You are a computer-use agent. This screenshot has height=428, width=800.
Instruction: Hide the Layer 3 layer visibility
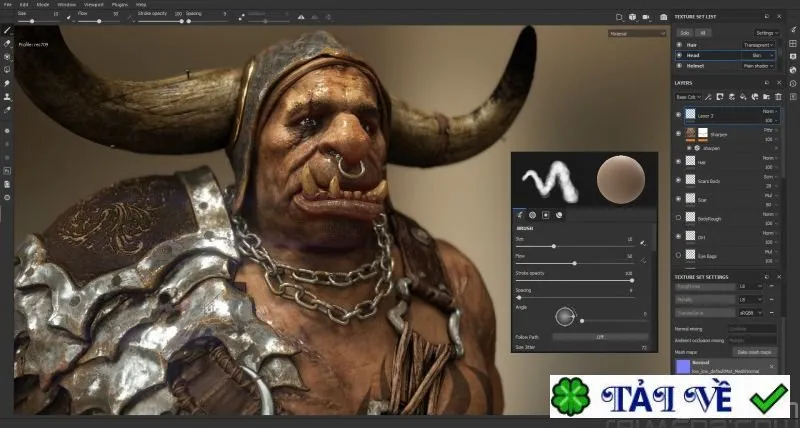pyautogui.click(x=678, y=115)
